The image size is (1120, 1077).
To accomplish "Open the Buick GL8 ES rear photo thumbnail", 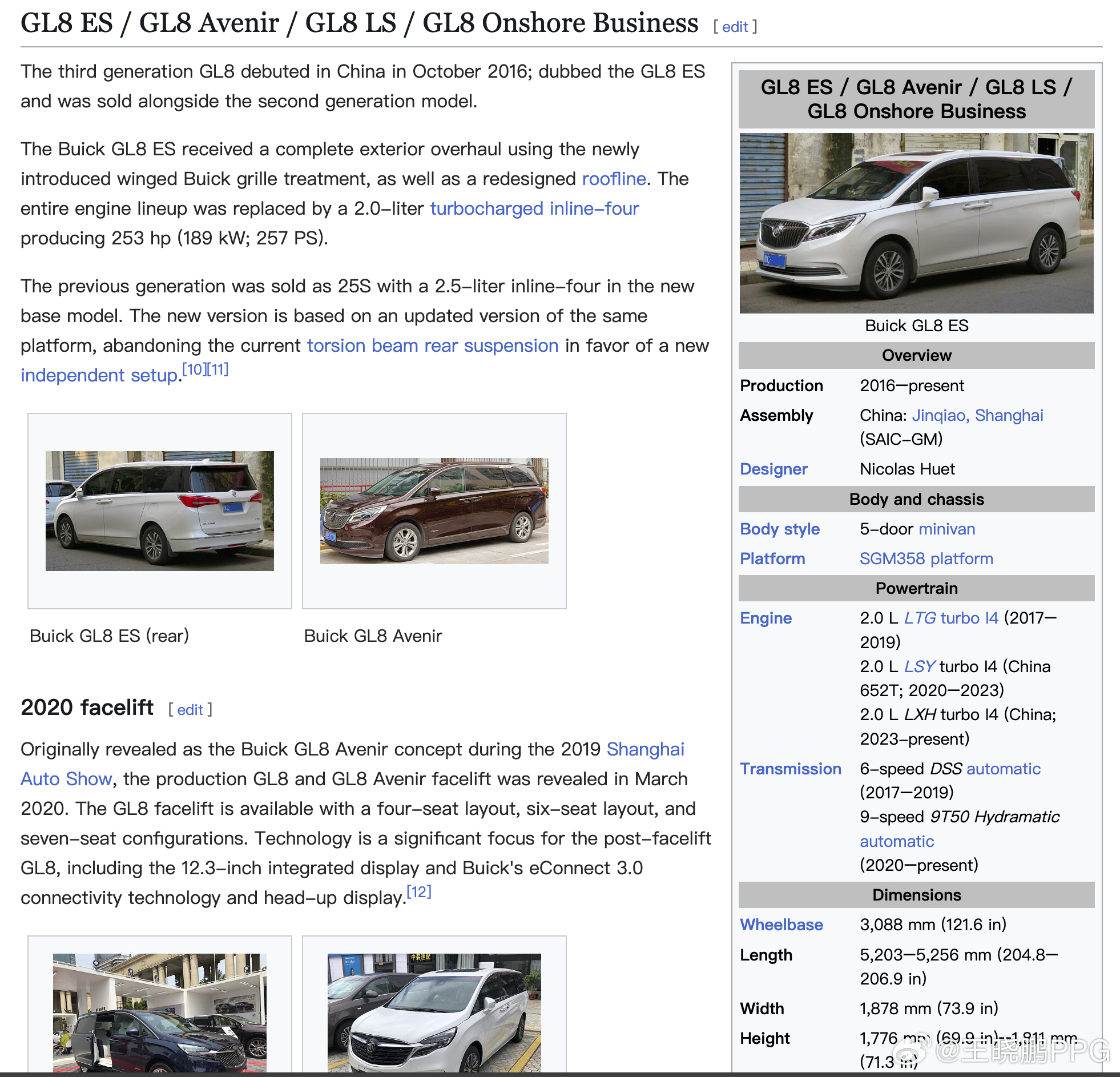I will (x=159, y=511).
